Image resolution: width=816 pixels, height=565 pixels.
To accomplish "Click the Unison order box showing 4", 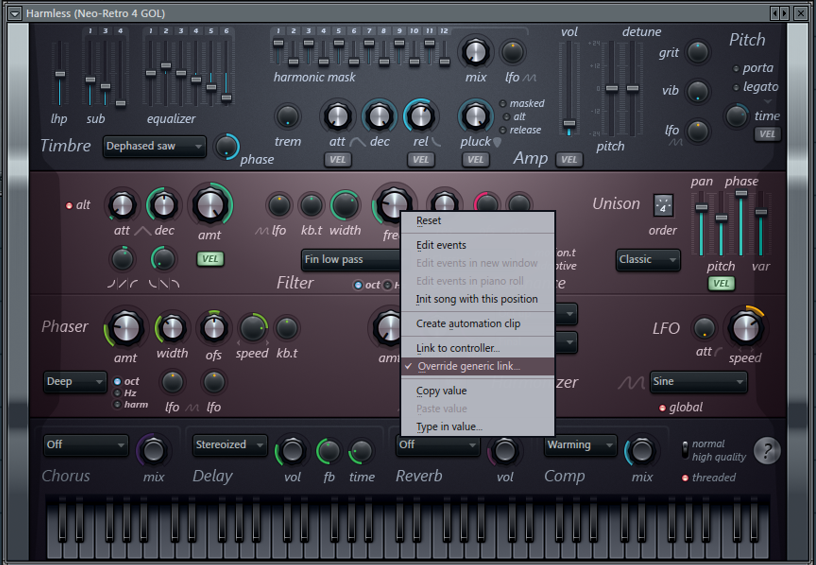I will [663, 206].
